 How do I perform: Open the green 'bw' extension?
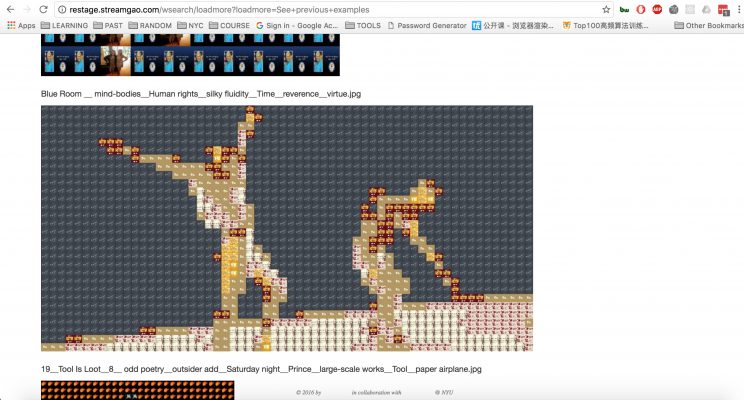[x=624, y=9]
